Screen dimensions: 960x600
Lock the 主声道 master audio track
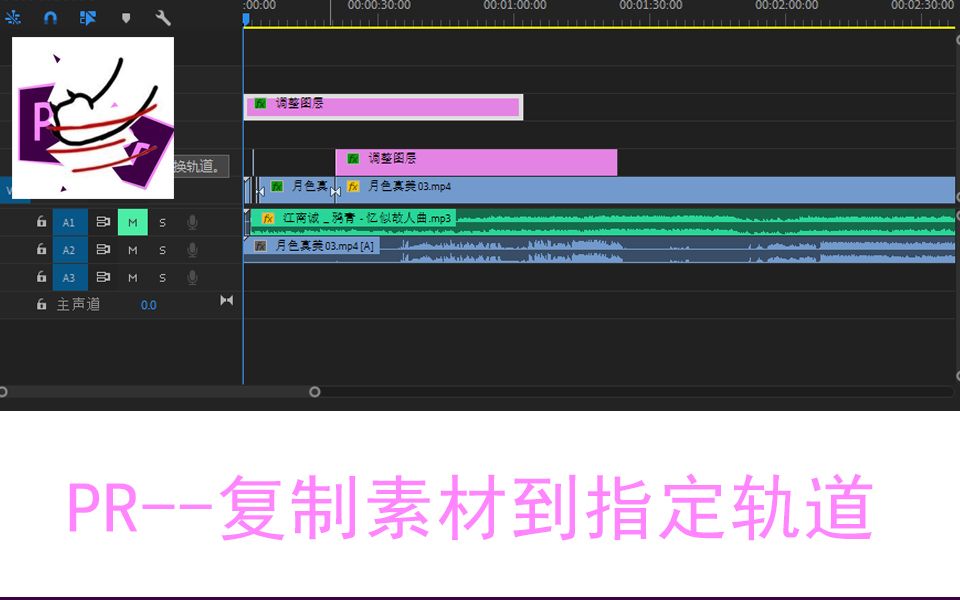(x=40, y=304)
